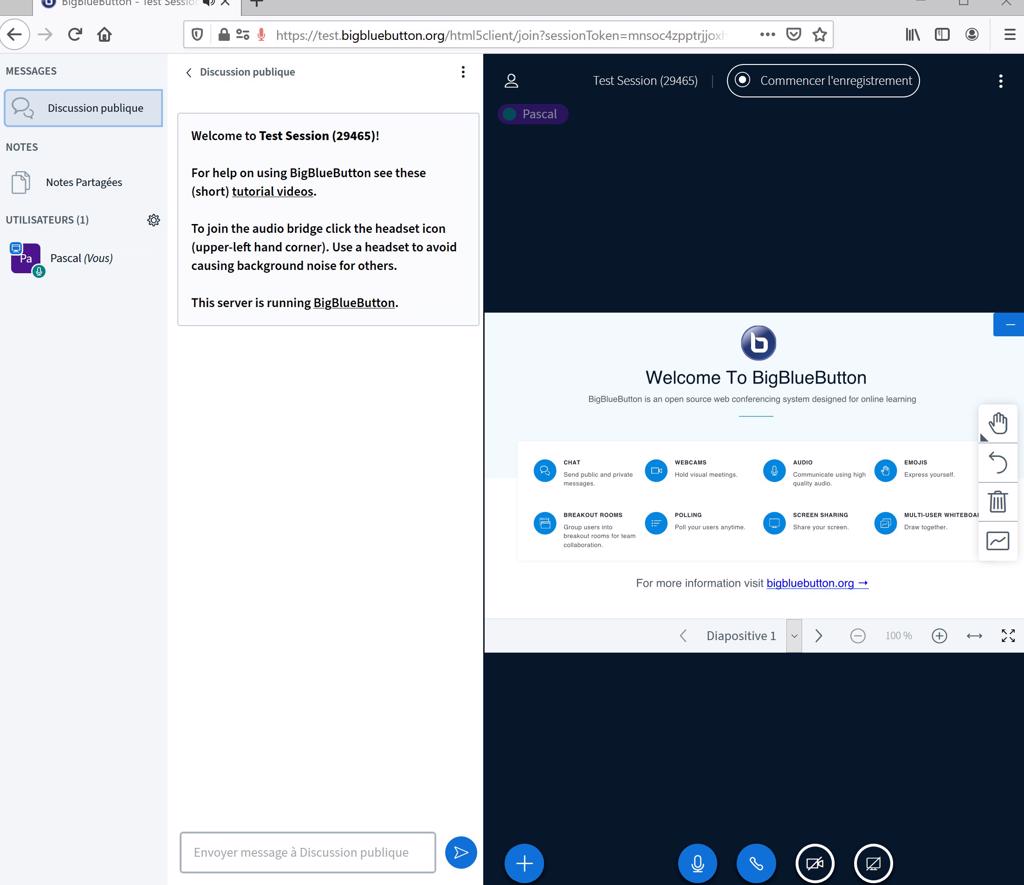Focus the Envoyer message input field
Viewport: 1024px width, 885px height.
(308, 852)
